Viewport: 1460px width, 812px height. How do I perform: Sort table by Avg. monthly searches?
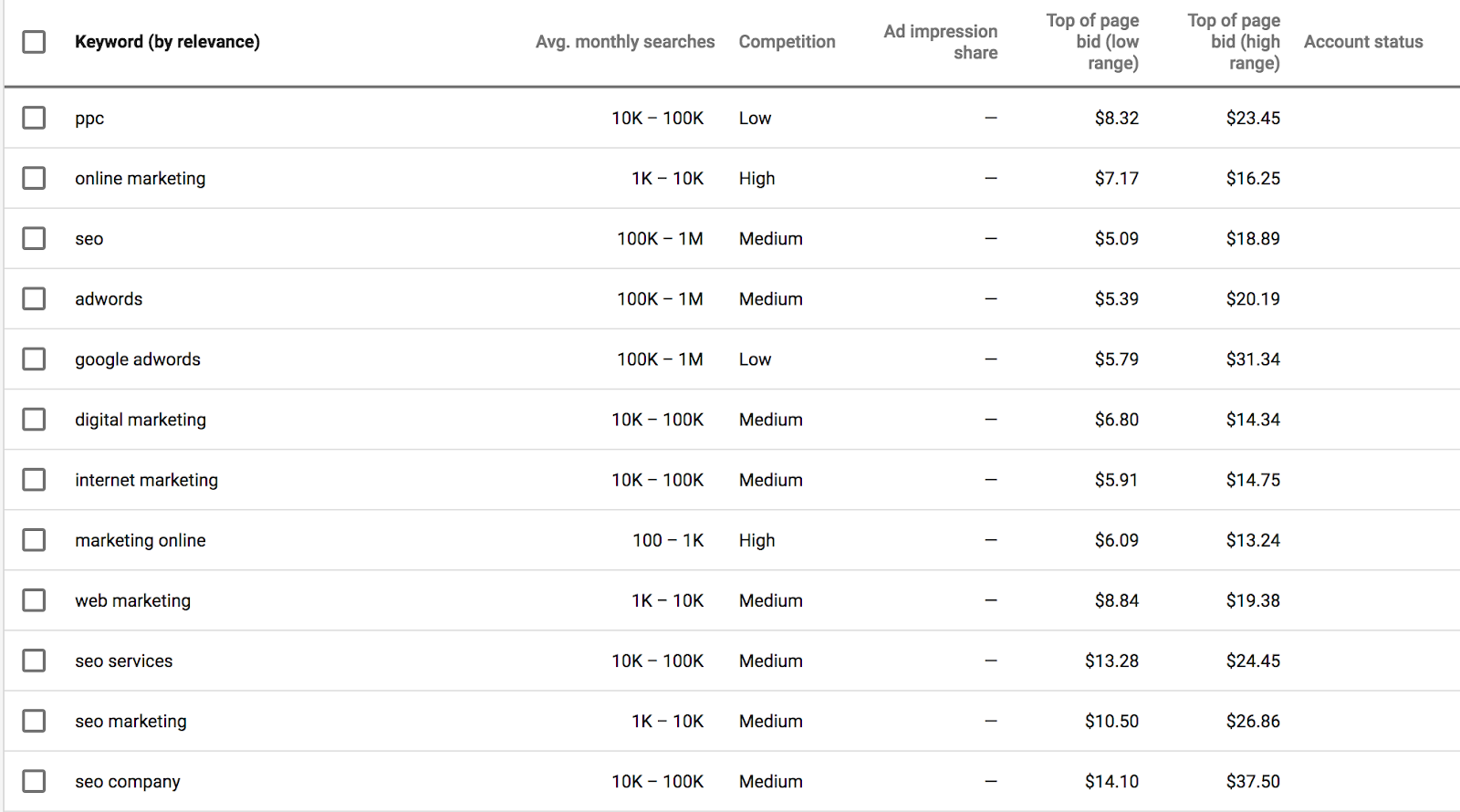[625, 42]
